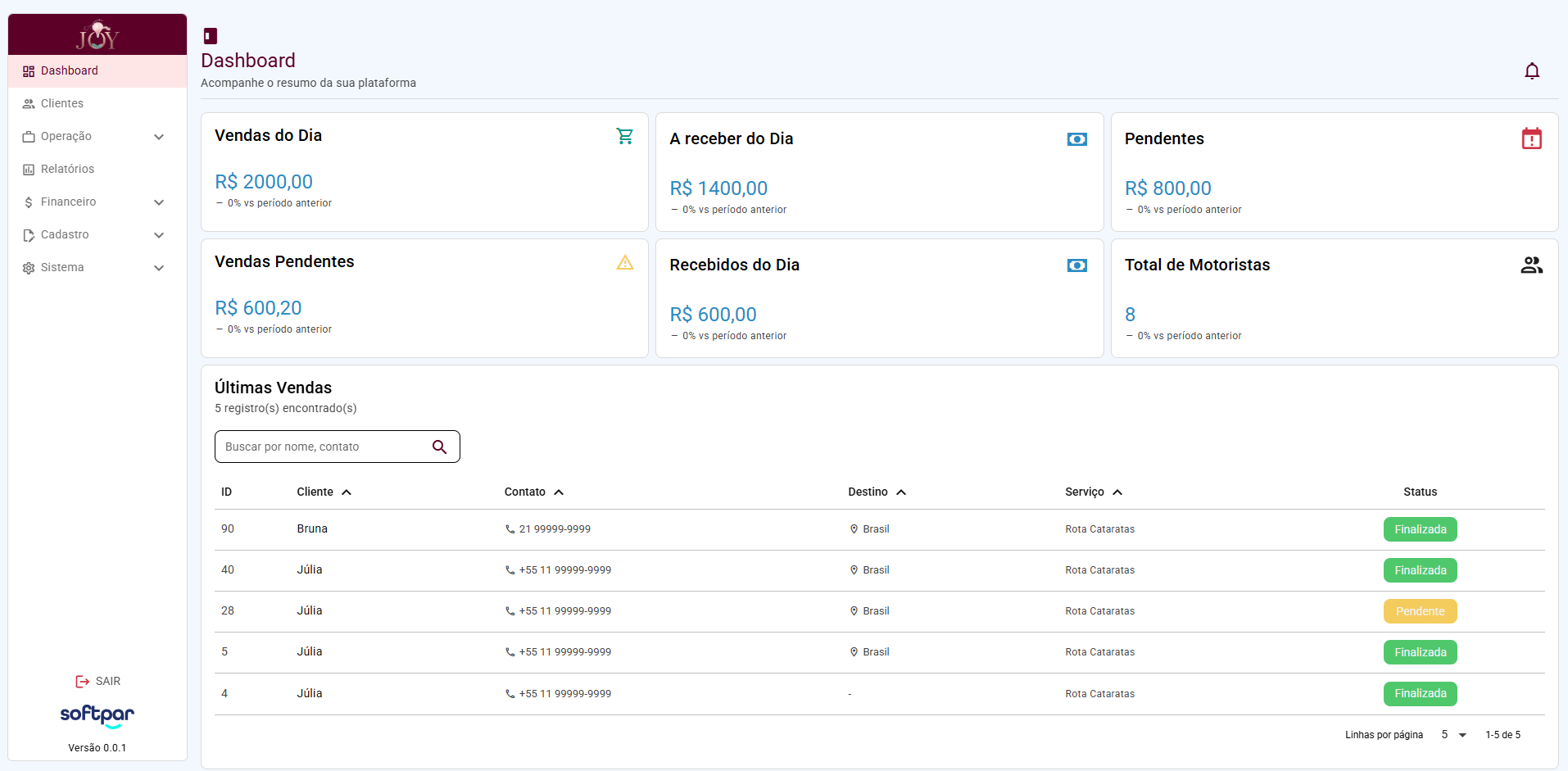
Task: Sort table by Destino column arrow
Action: pyautogui.click(x=901, y=492)
